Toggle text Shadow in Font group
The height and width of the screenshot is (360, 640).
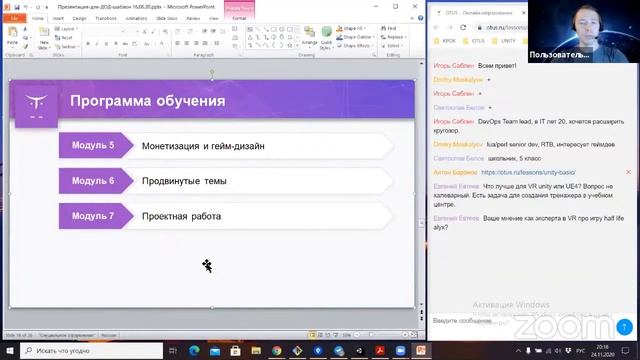coord(116,44)
